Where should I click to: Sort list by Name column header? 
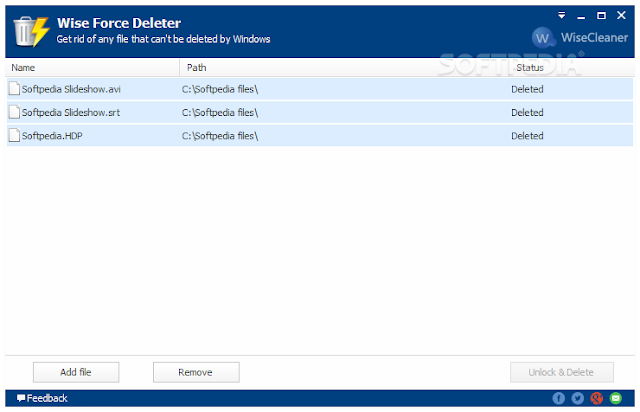tap(23, 68)
